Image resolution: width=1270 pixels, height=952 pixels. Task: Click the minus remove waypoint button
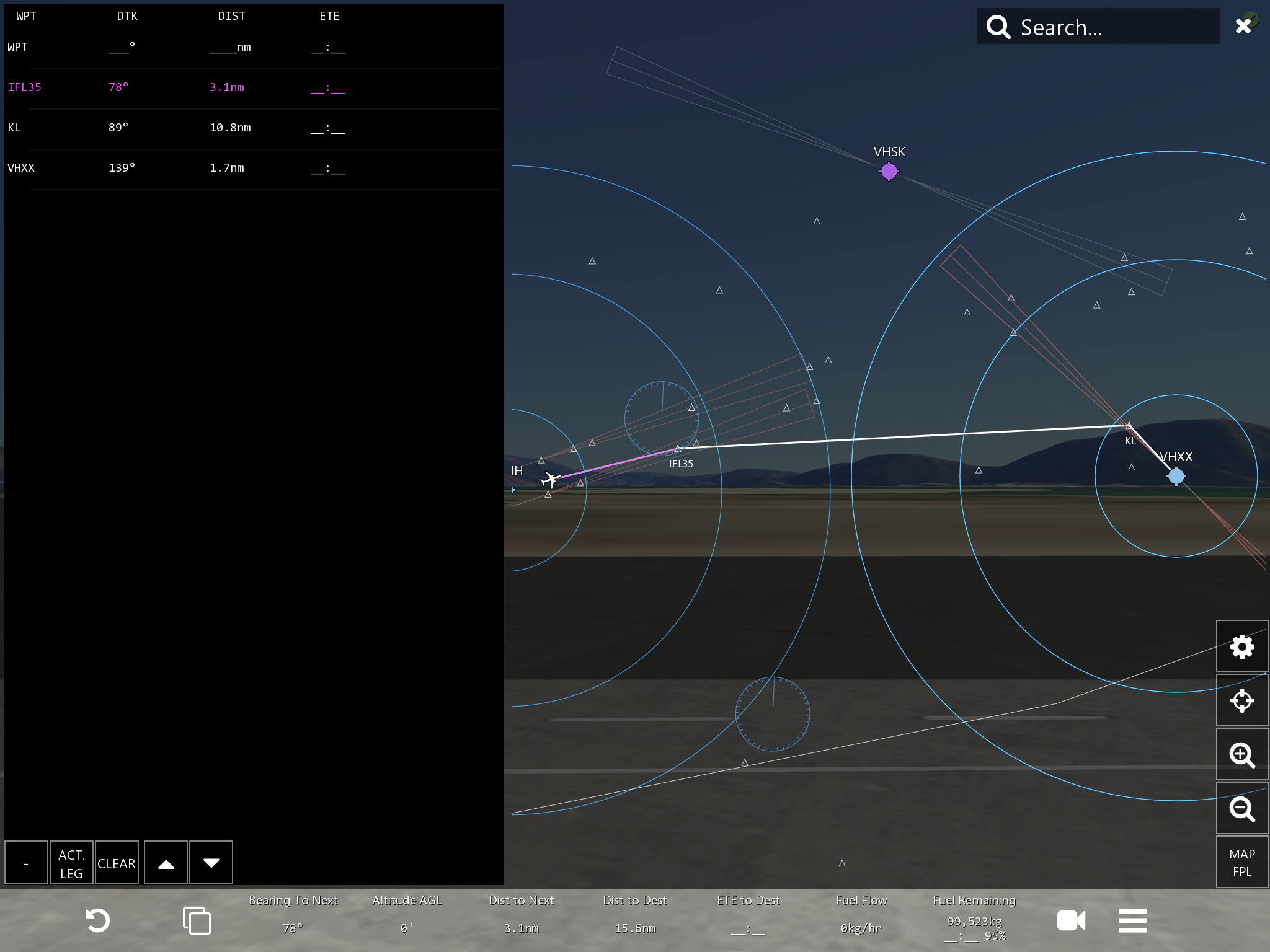pos(26,863)
